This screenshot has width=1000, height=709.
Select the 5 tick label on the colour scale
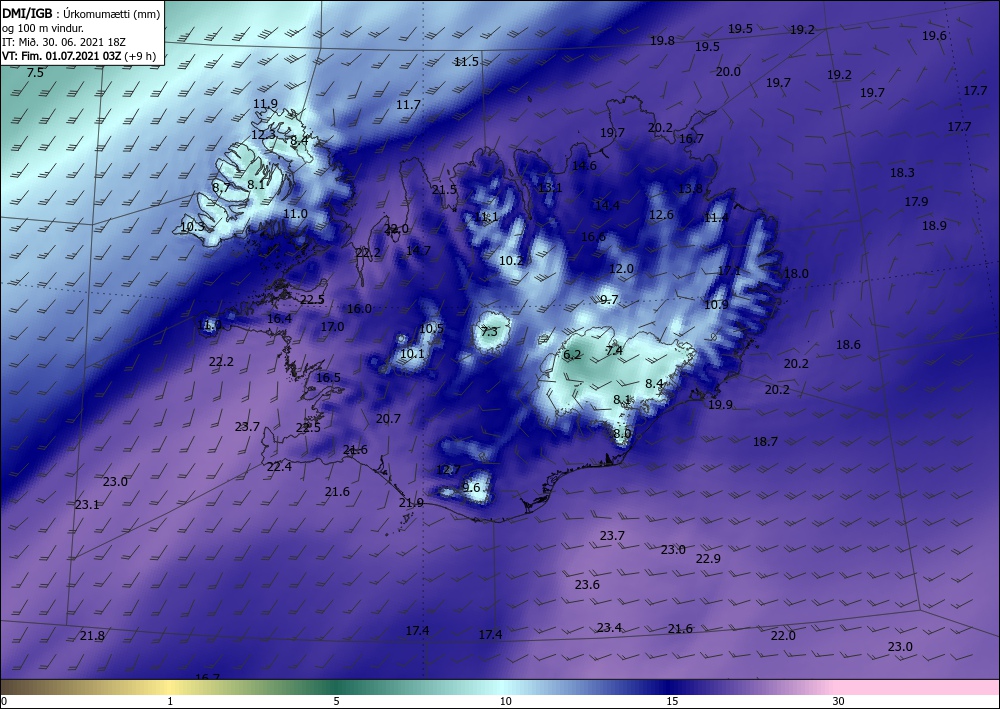[336, 701]
